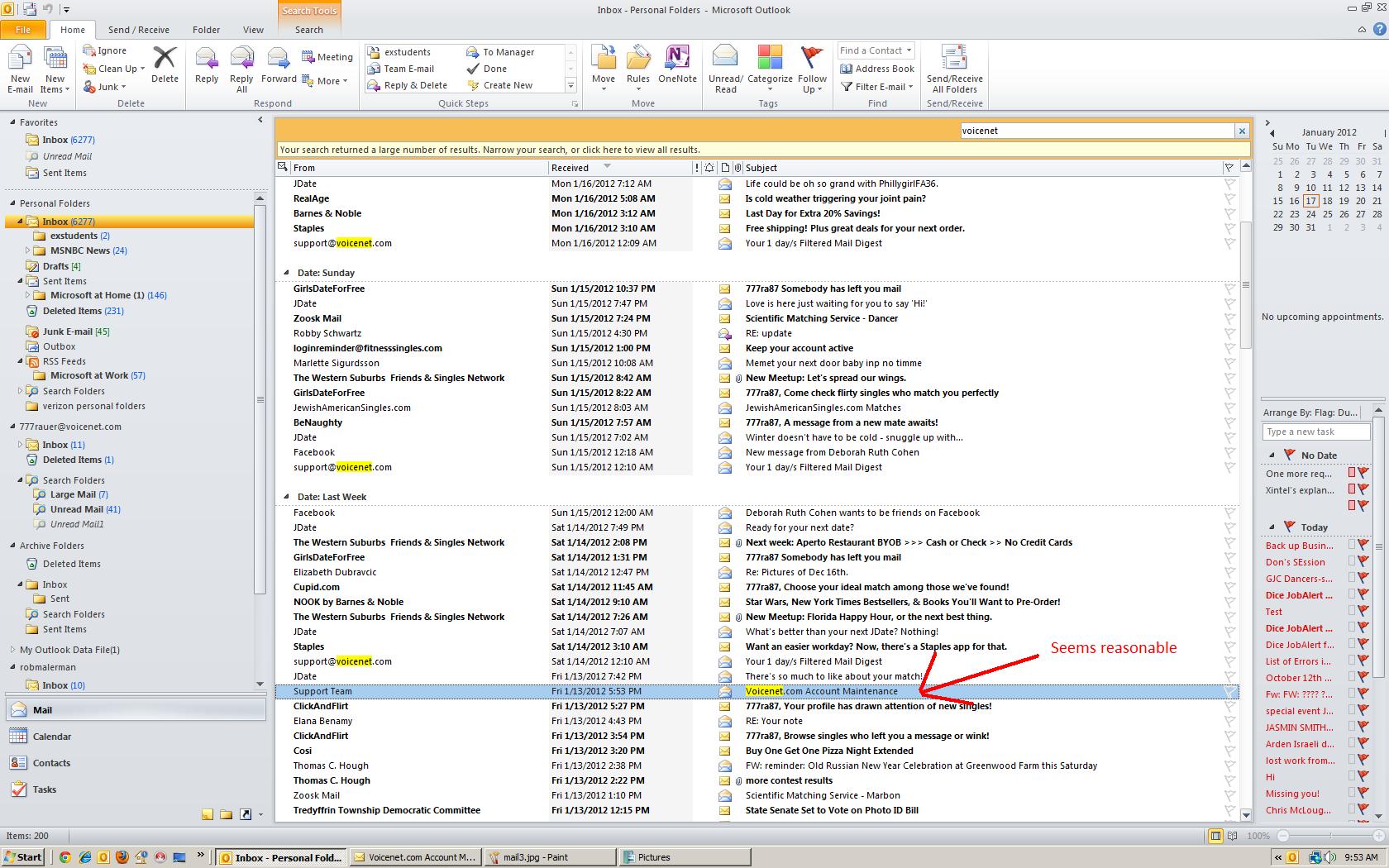Collapse the Date: Last Week group
Image resolution: width=1389 pixels, height=868 pixels.
(x=286, y=496)
